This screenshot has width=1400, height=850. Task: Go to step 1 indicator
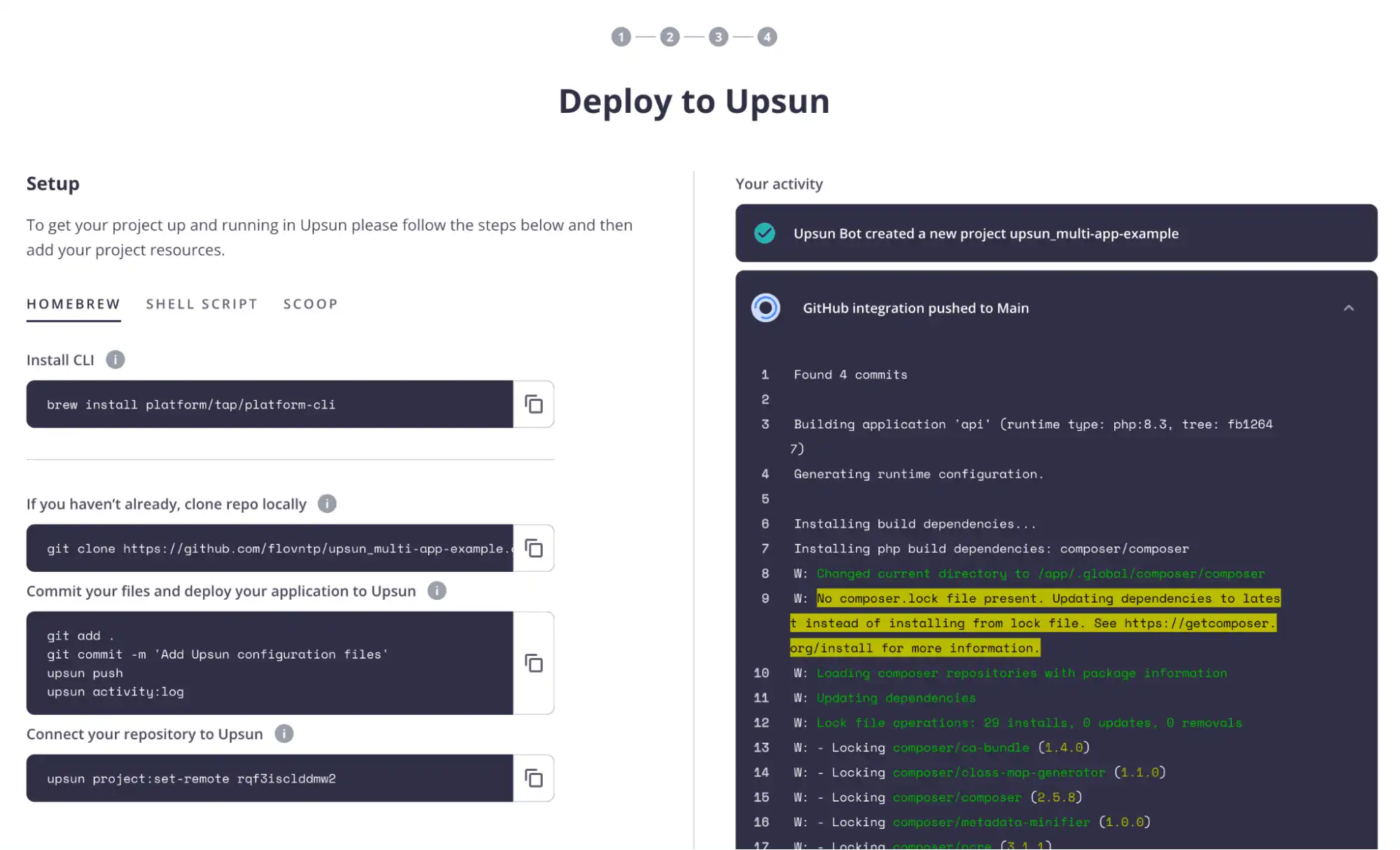click(621, 36)
